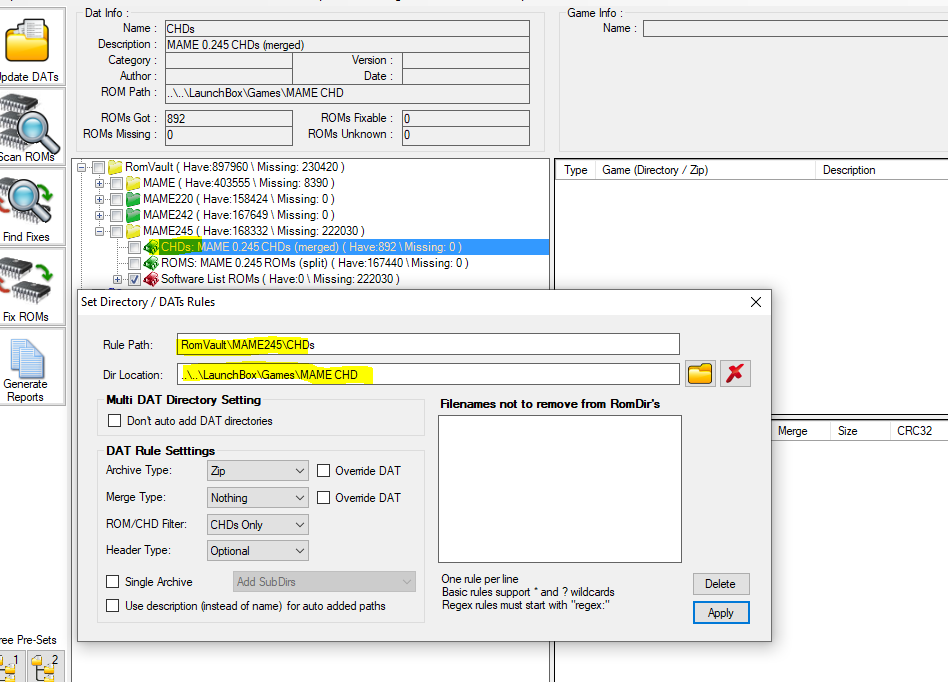Click the CHDs green chip icon
Image resolution: width=948 pixels, height=682 pixels.
[151, 247]
